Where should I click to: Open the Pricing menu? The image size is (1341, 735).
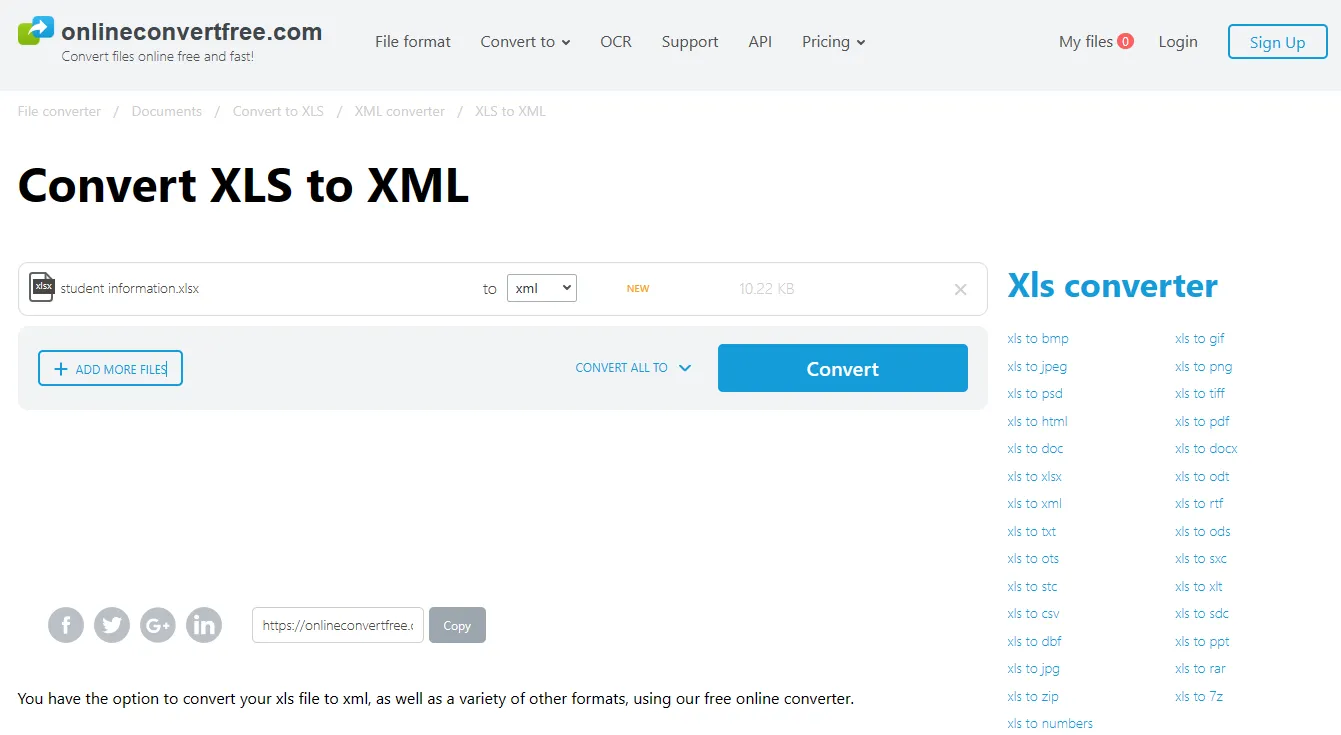click(x=833, y=42)
